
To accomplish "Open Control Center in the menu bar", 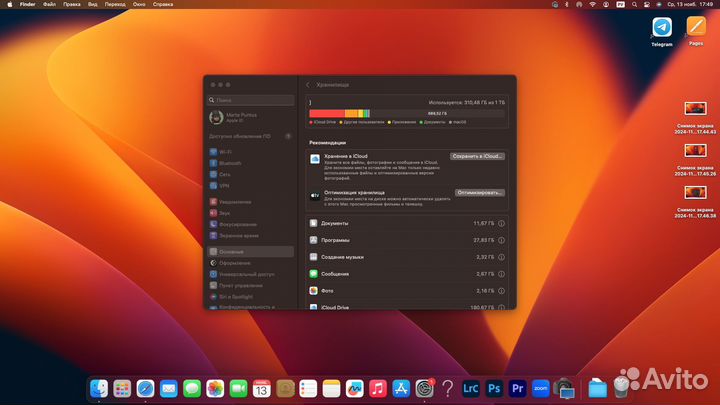I will pyautogui.click(x=647, y=4).
